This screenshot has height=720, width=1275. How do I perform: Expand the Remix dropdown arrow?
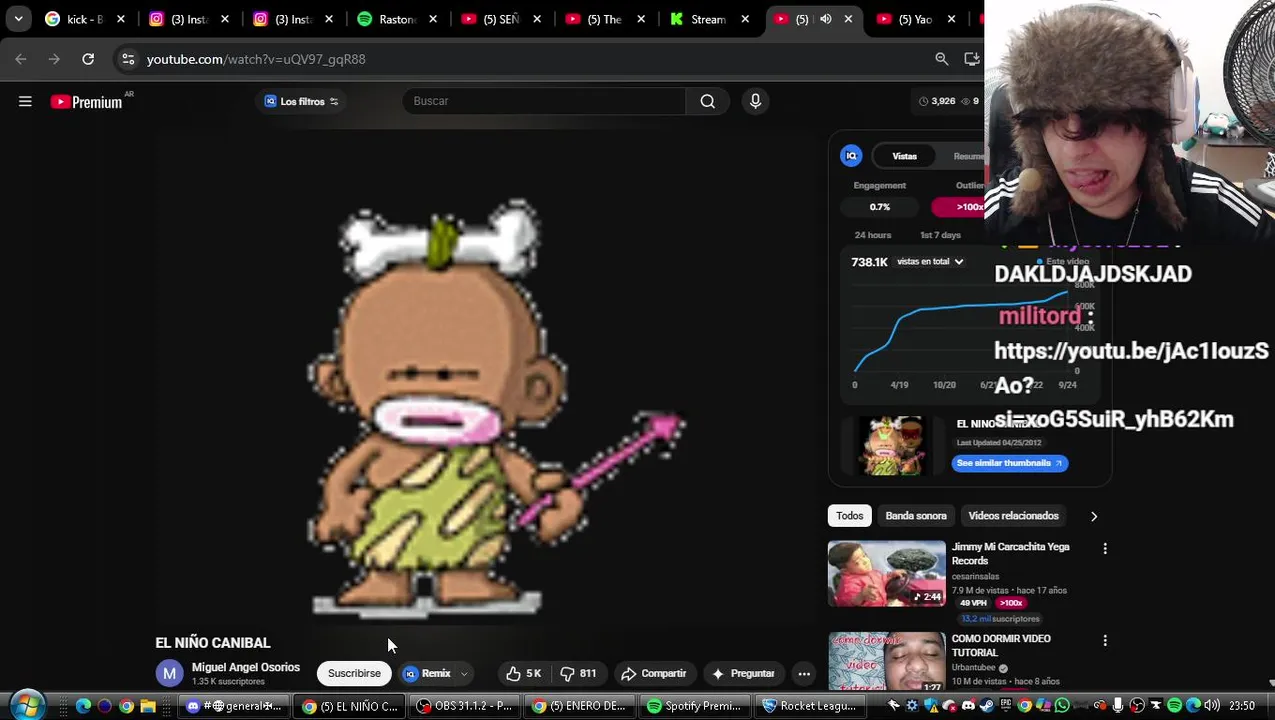464,674
